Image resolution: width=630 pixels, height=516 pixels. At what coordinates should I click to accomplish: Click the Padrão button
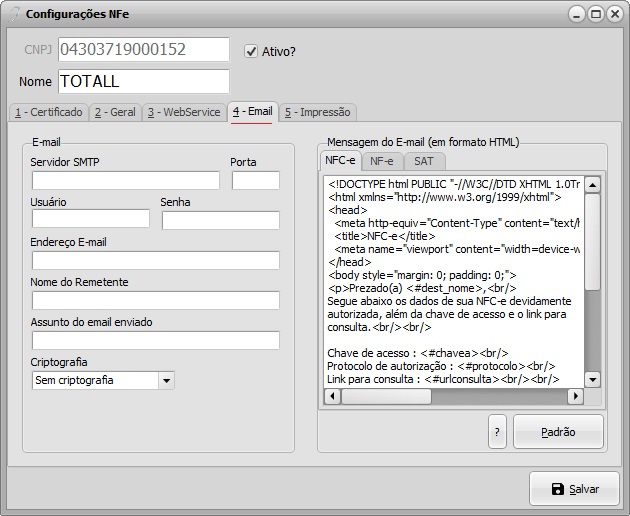pos(558,432)
